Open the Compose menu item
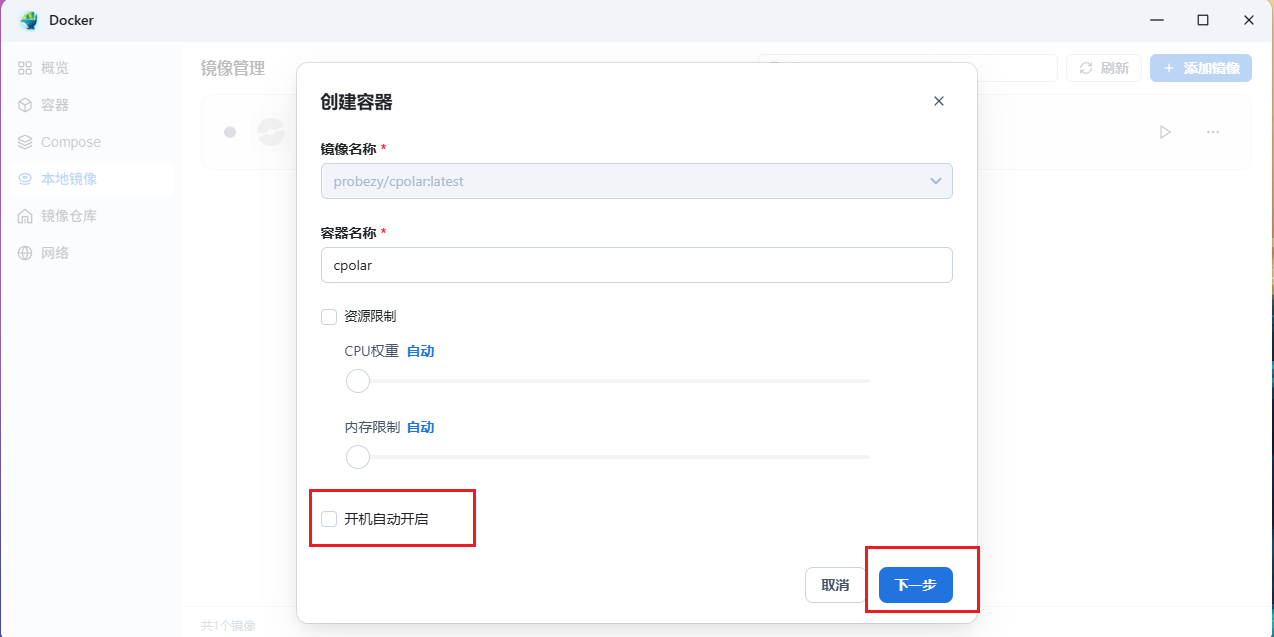The width and height of the screenshot is (1274, 637). pos(70,142)
